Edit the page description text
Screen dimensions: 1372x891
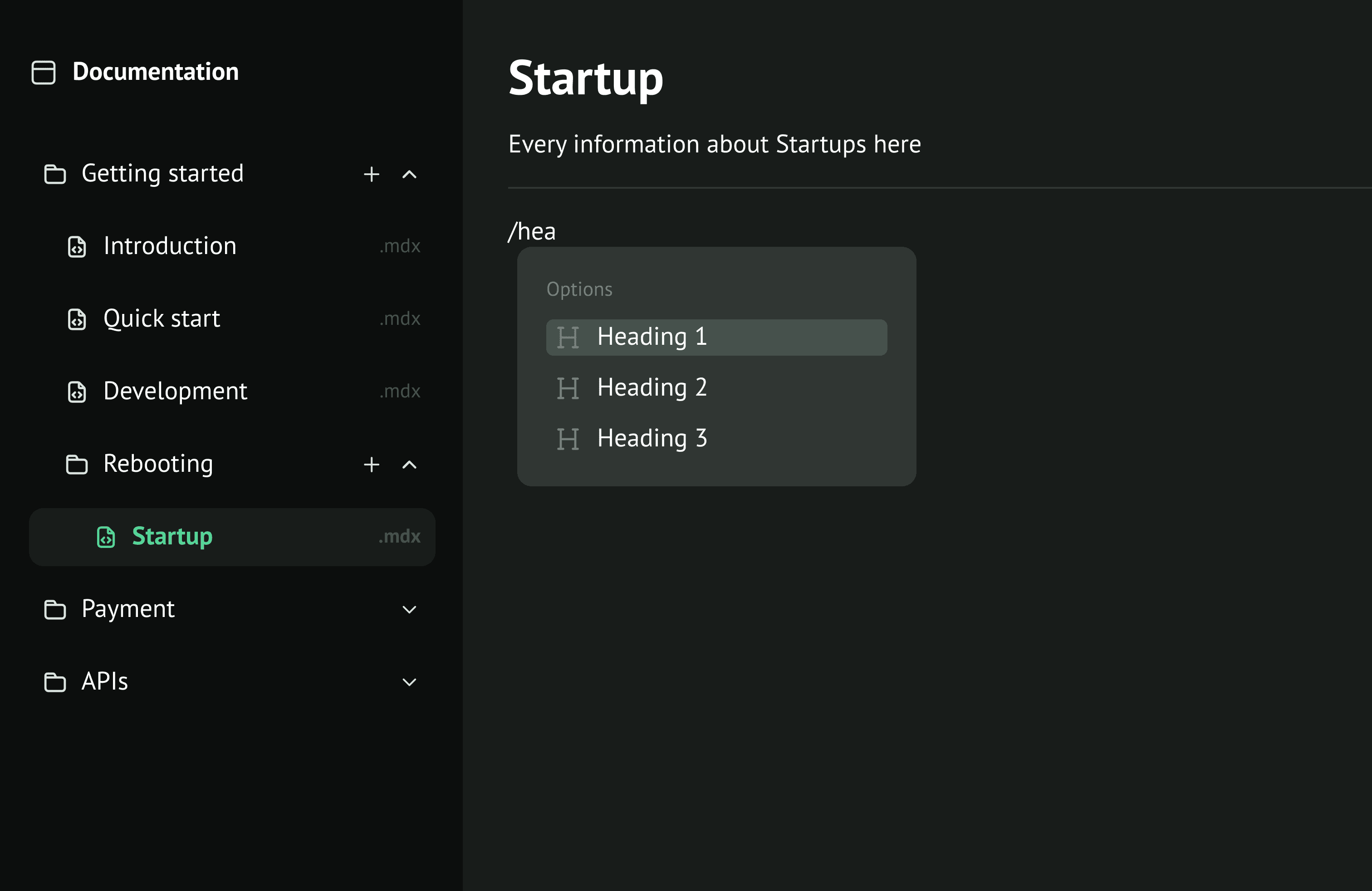point(714,144)
